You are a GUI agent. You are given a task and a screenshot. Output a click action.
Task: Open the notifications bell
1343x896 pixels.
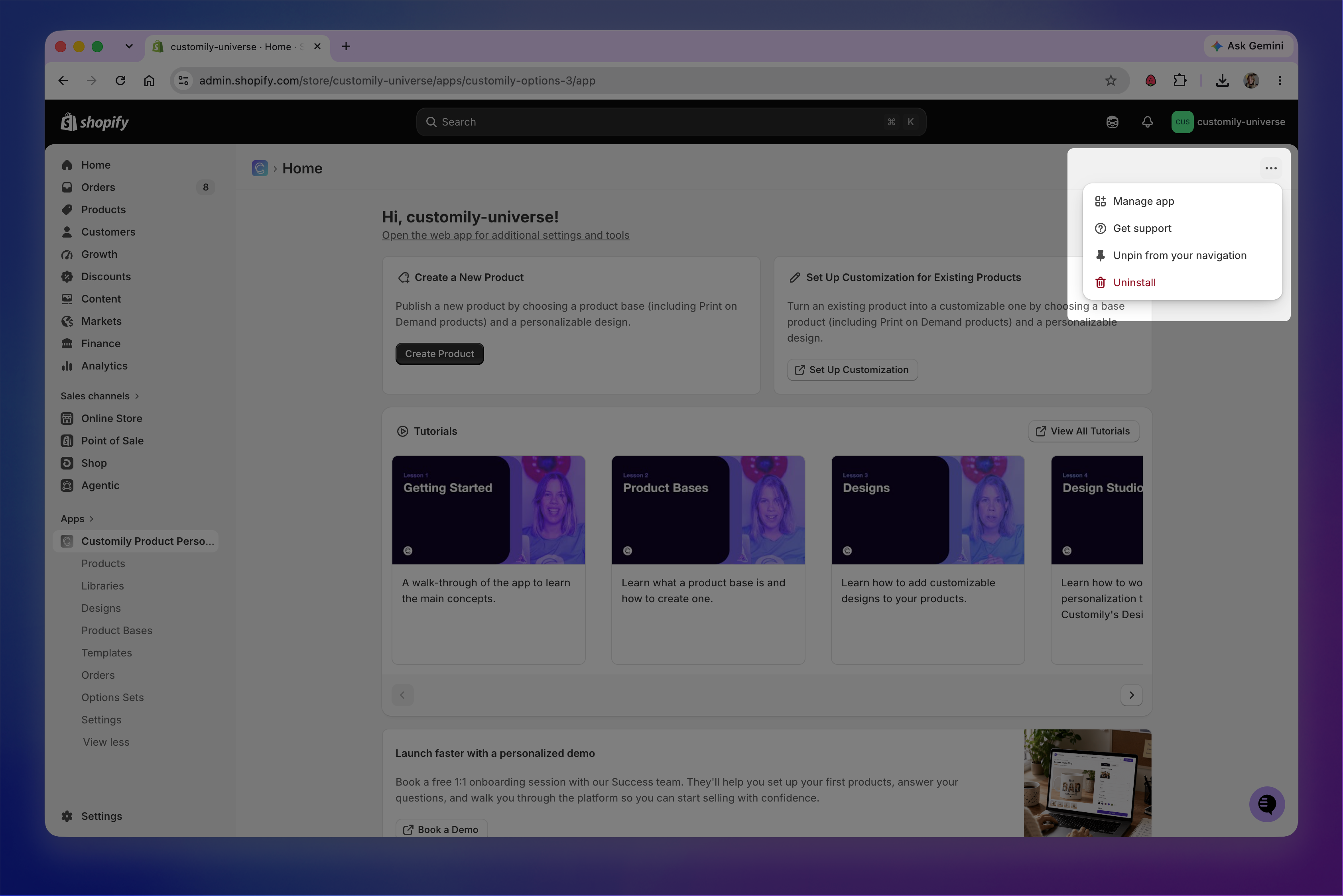1147,122
